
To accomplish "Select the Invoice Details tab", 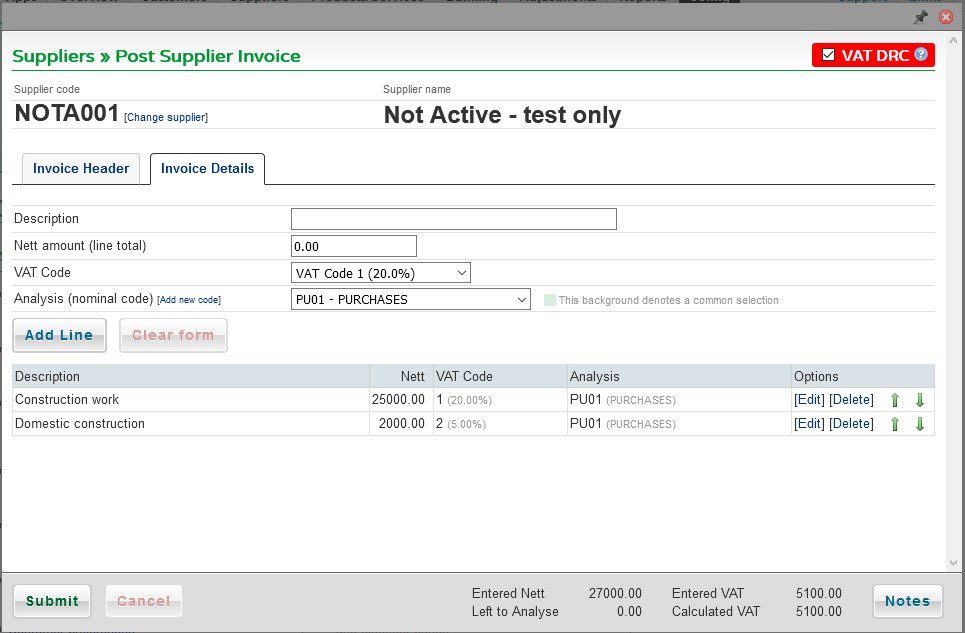I will coord(206,169).
